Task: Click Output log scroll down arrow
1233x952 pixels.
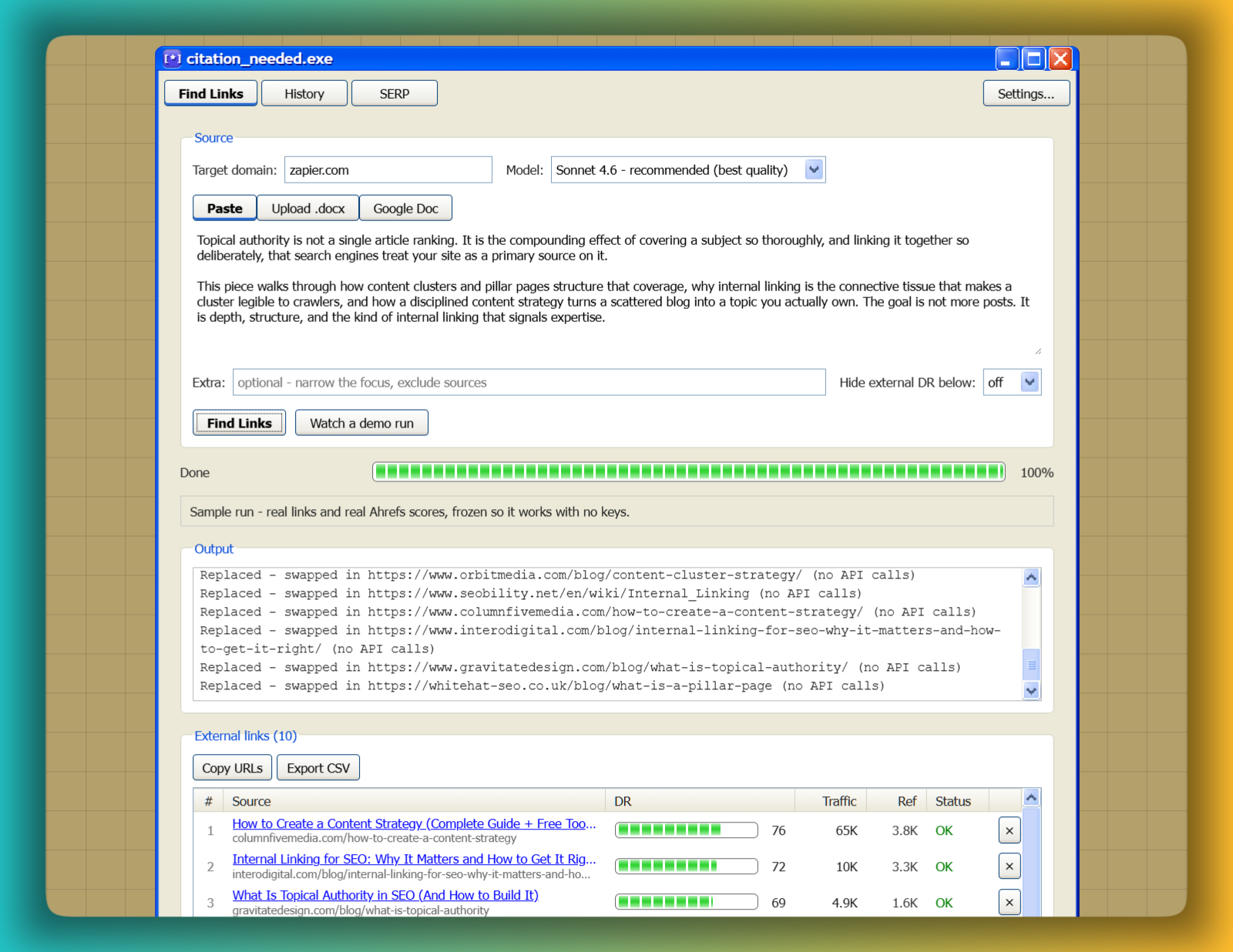Action: [x=1032, y=691]
